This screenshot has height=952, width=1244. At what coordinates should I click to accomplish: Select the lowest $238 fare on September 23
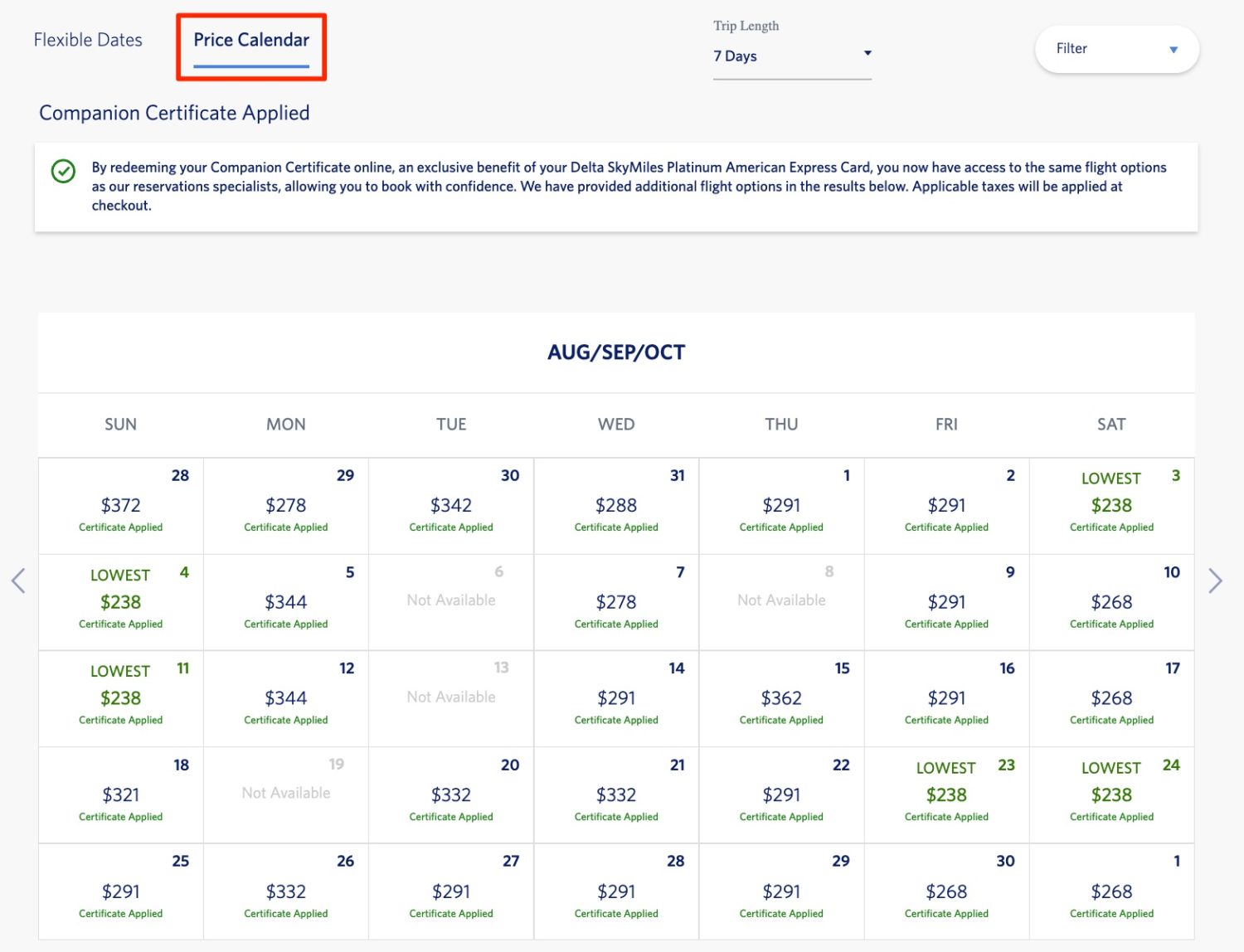(x=946, y=794)
